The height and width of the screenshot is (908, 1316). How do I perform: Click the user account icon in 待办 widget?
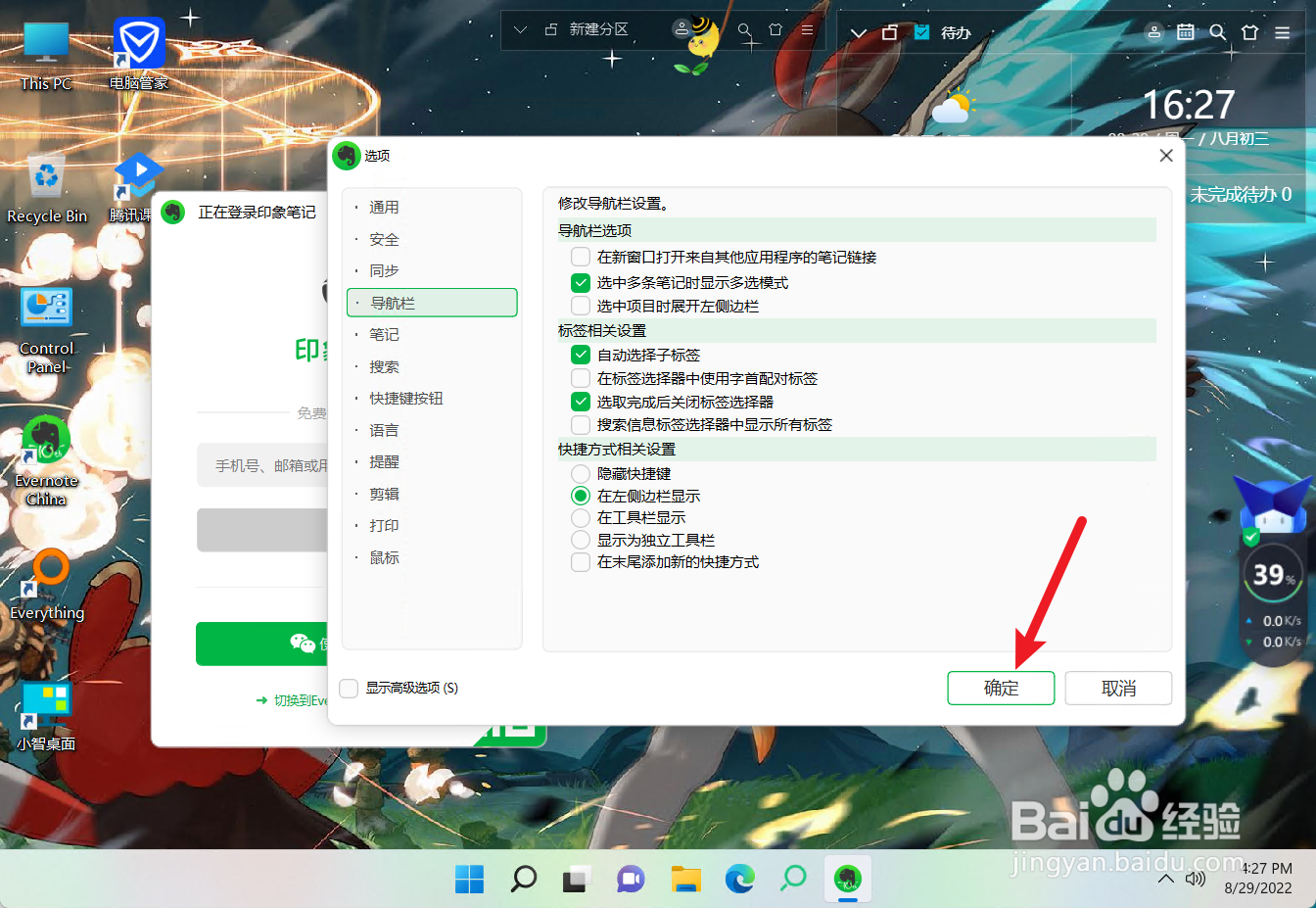click(x=1154, y=31)
